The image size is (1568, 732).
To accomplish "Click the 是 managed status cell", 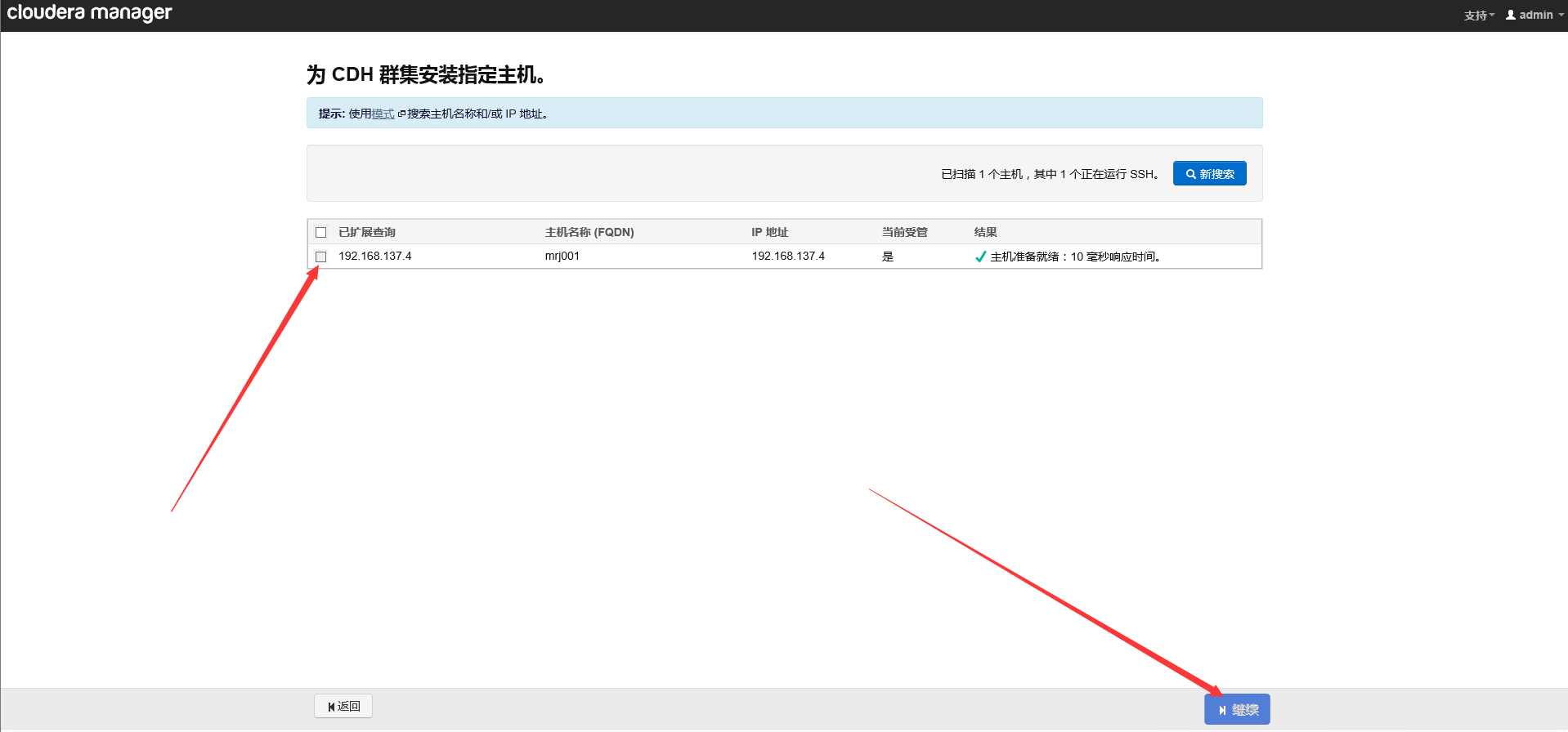I will (x=888, y=257).
